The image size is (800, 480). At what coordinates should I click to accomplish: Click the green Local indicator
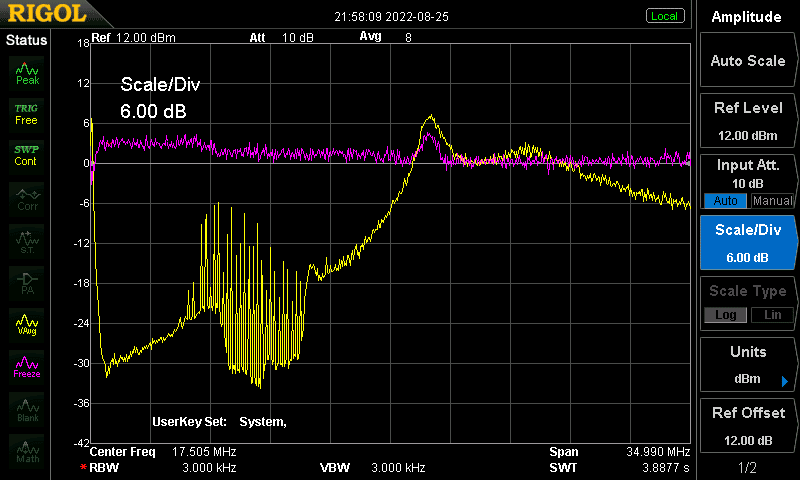click(665, 16)
